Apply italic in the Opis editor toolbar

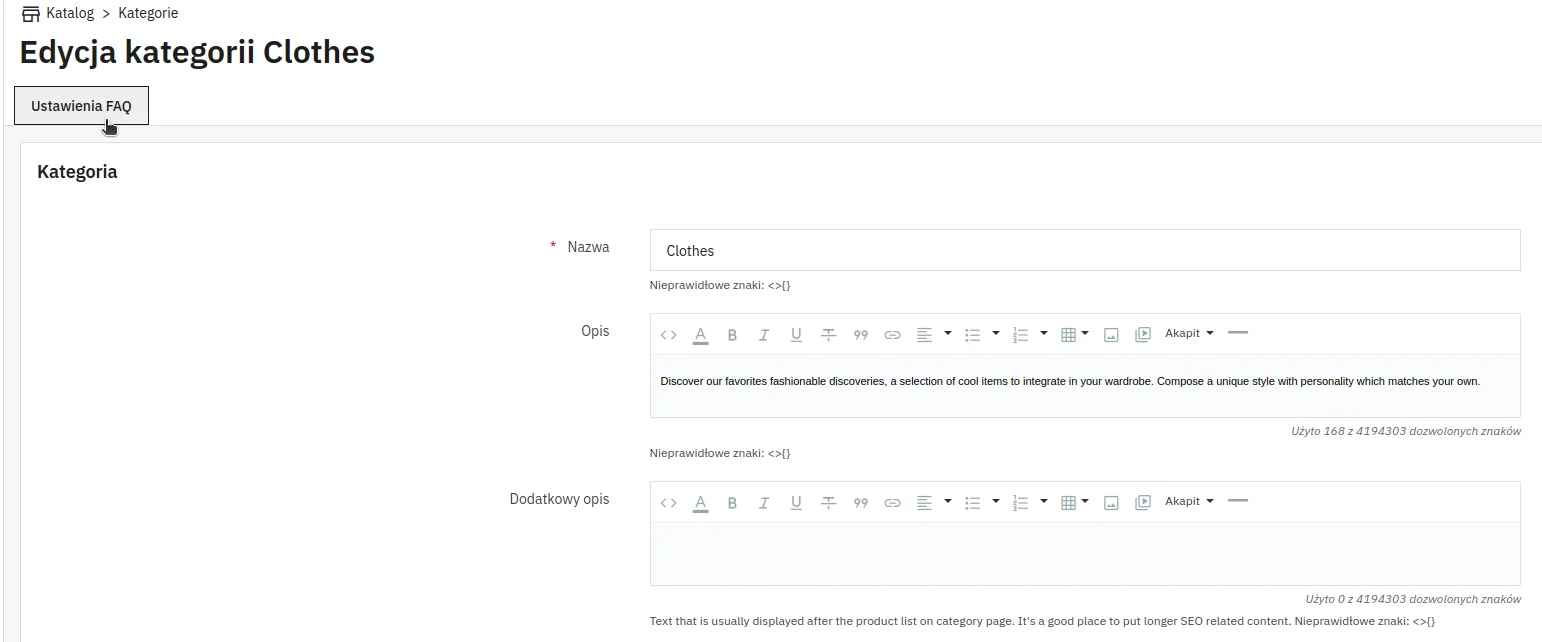pyautogui.click(x=764, y=335)
